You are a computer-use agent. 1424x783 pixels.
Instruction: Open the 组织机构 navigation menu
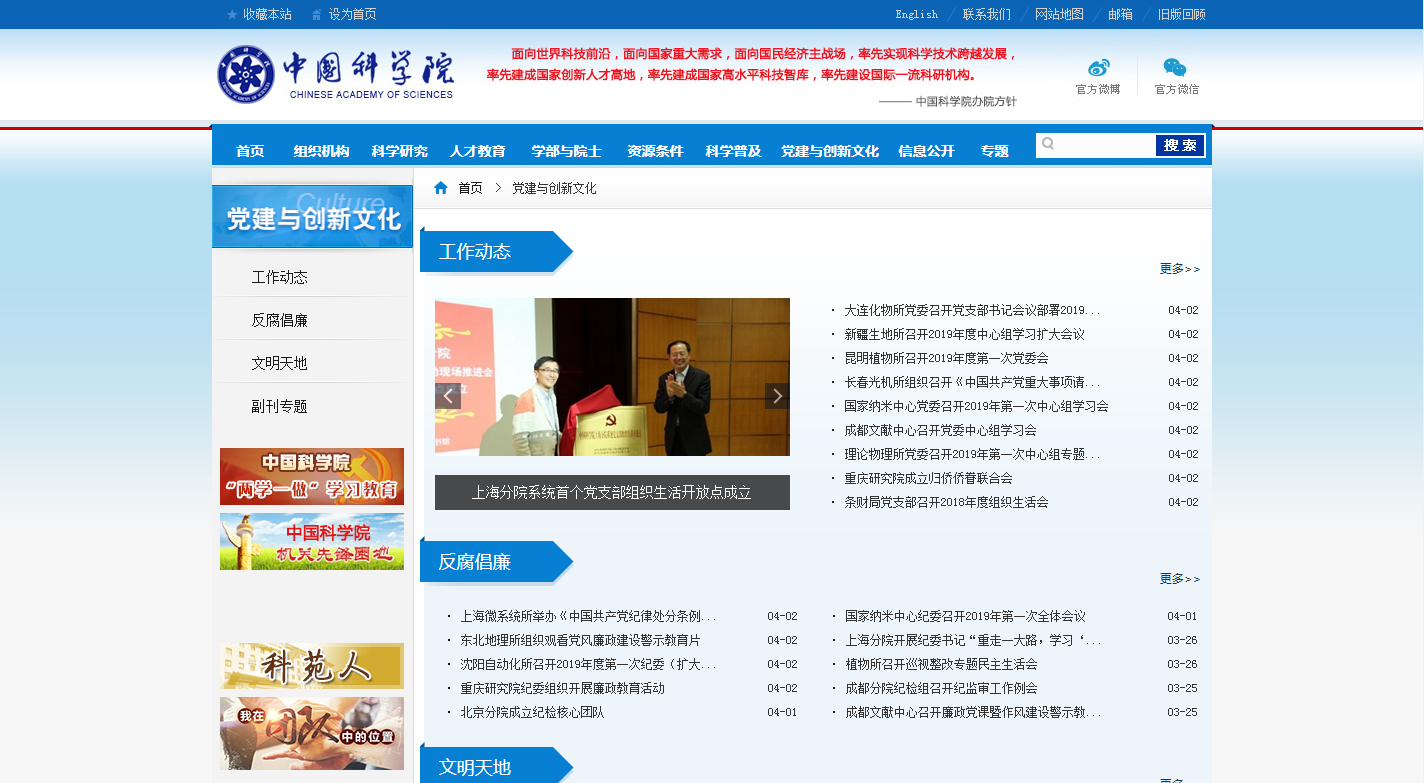[x=321, y=151]
